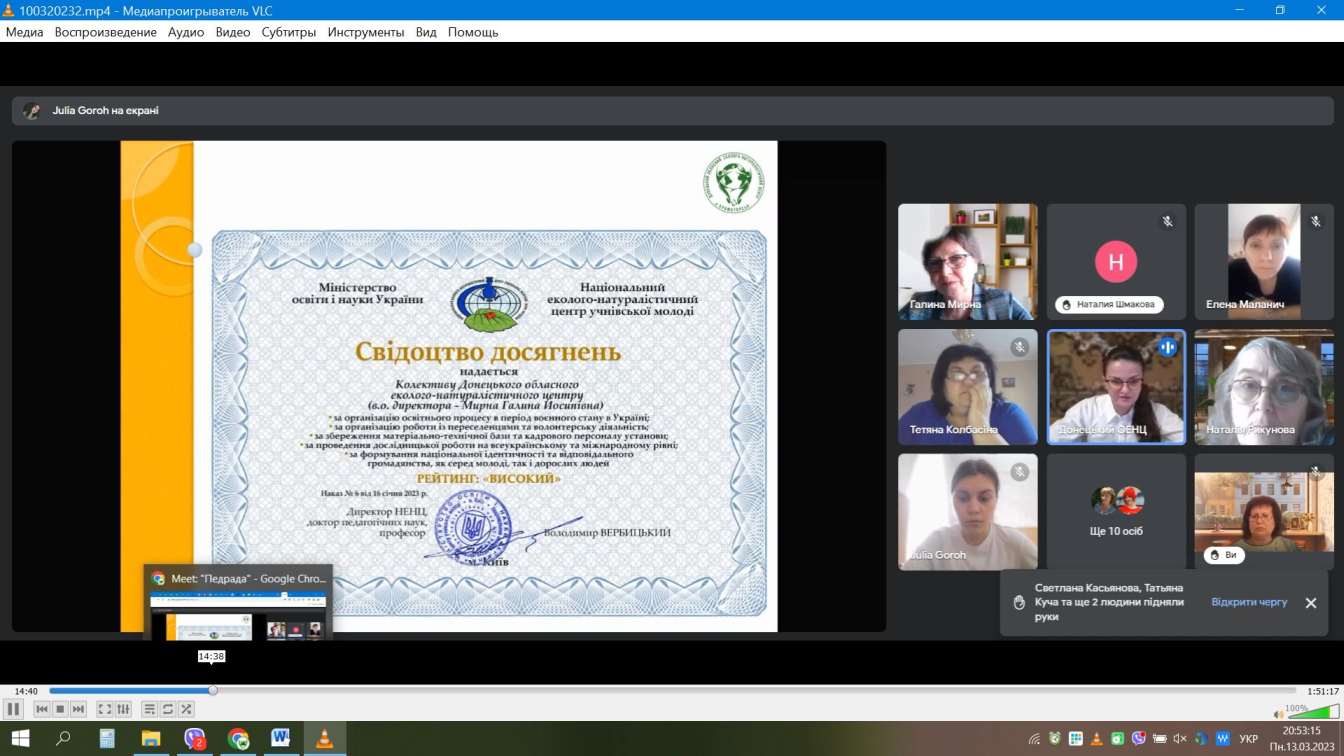Show the playlist panel
Screen dimensions: 1344x756
(x=149, y=709)
